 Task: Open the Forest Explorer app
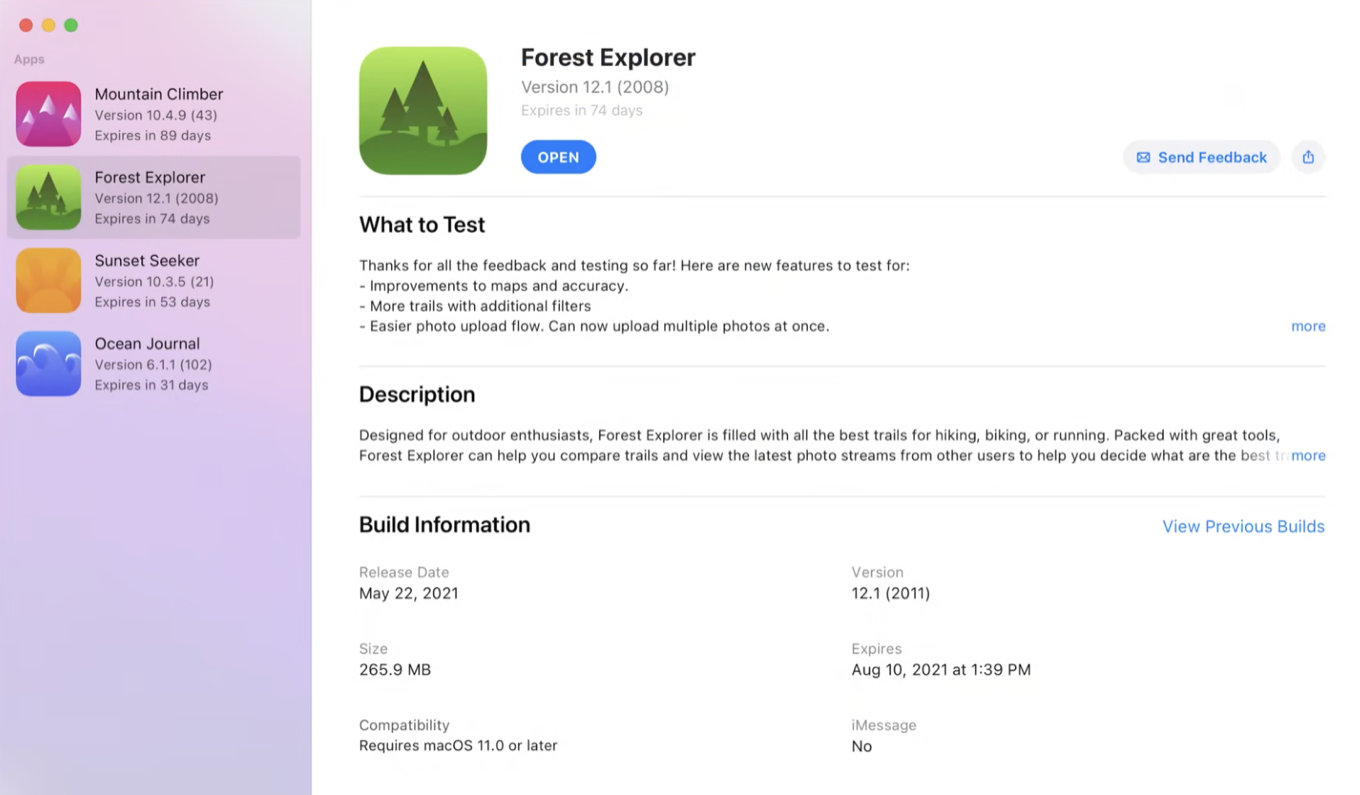tap(558, 157)
